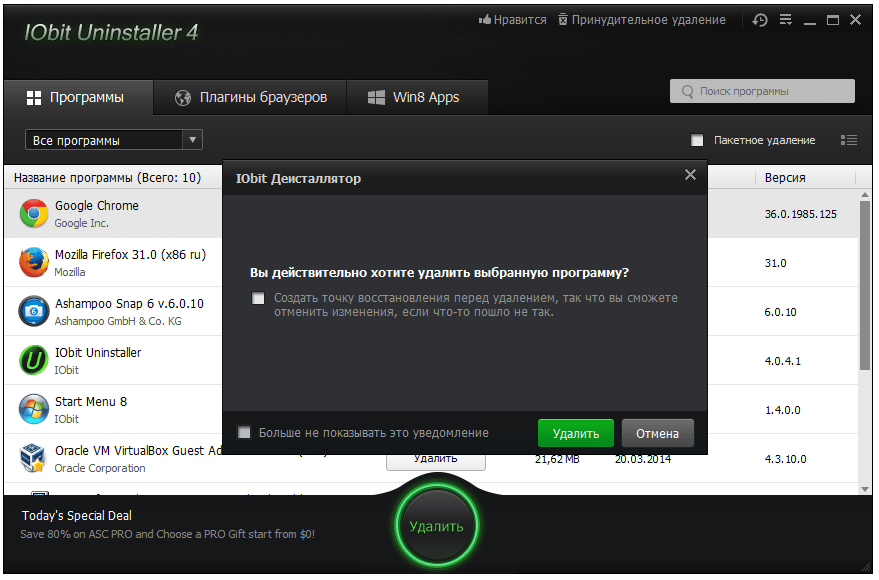Click the version 4.0.4.1 cell
The width and height of the screenshot is (879, 580).
pos(783,361)
